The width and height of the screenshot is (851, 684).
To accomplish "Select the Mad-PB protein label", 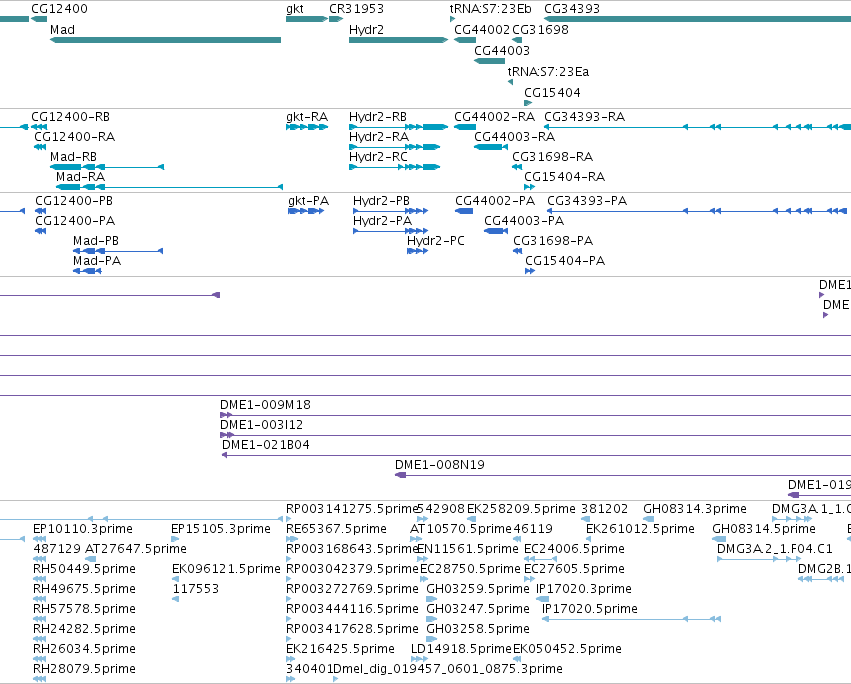I will (96, 241).
